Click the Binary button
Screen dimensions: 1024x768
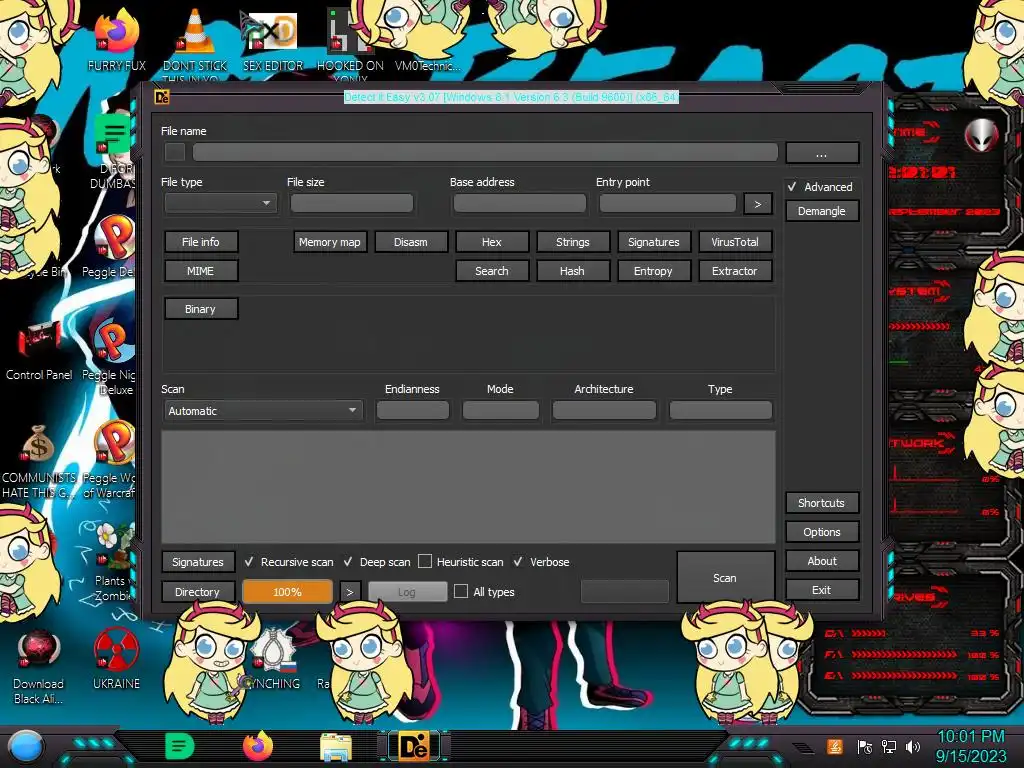[200, 309]
